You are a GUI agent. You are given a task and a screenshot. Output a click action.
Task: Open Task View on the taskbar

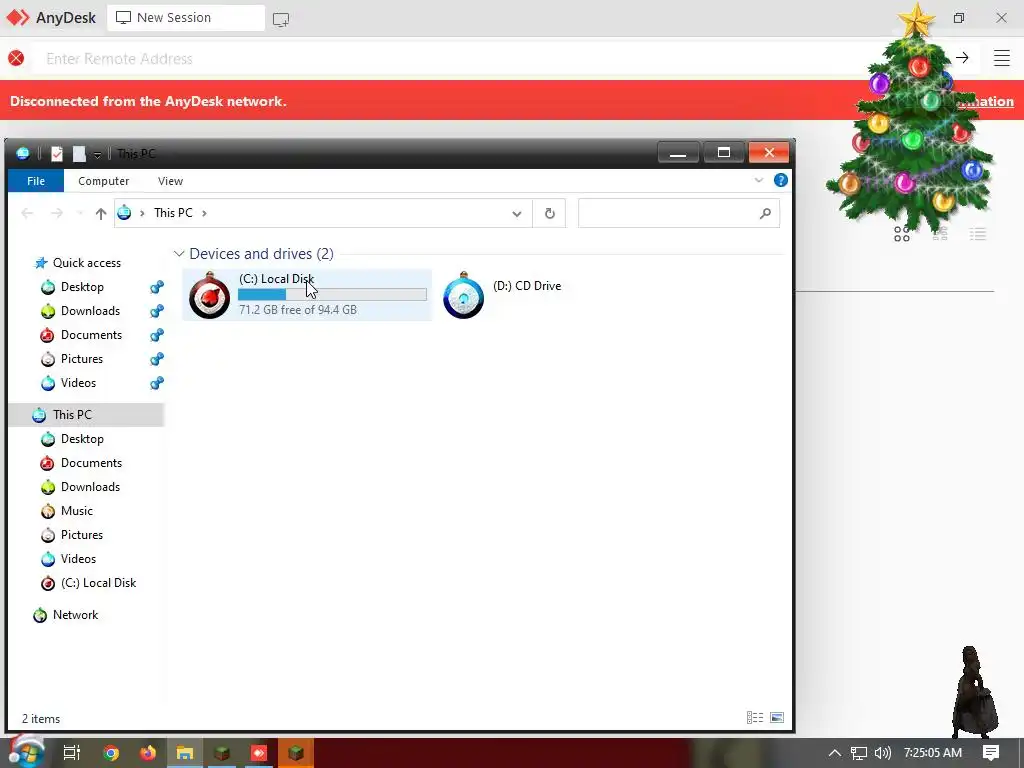pyautogui.click(x=71, y=753)
